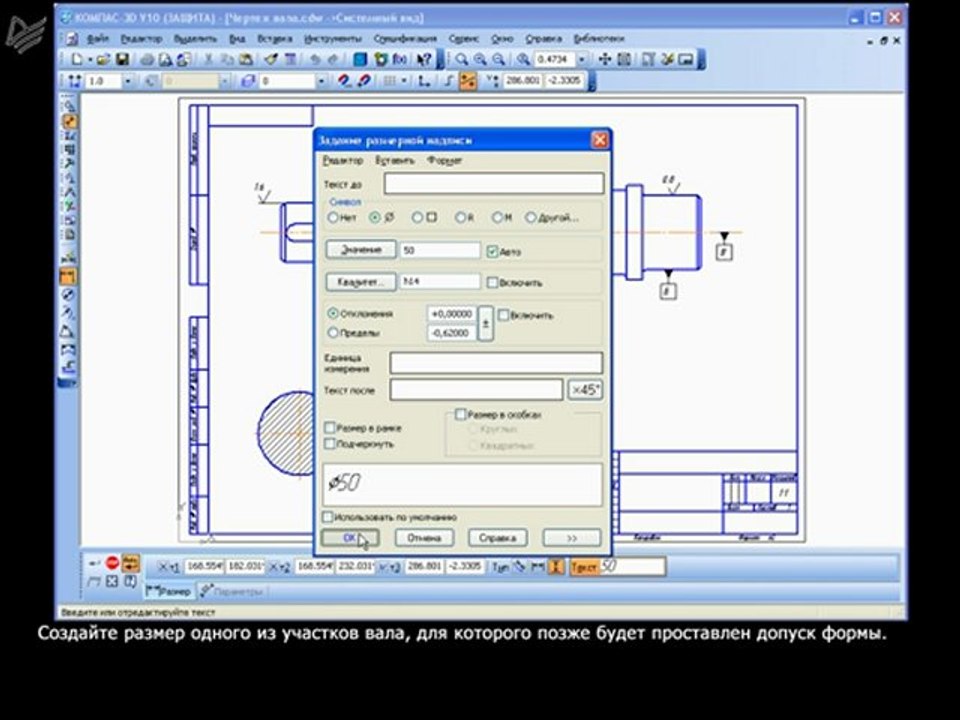Click the Cut scissors icon

[208, 59]
